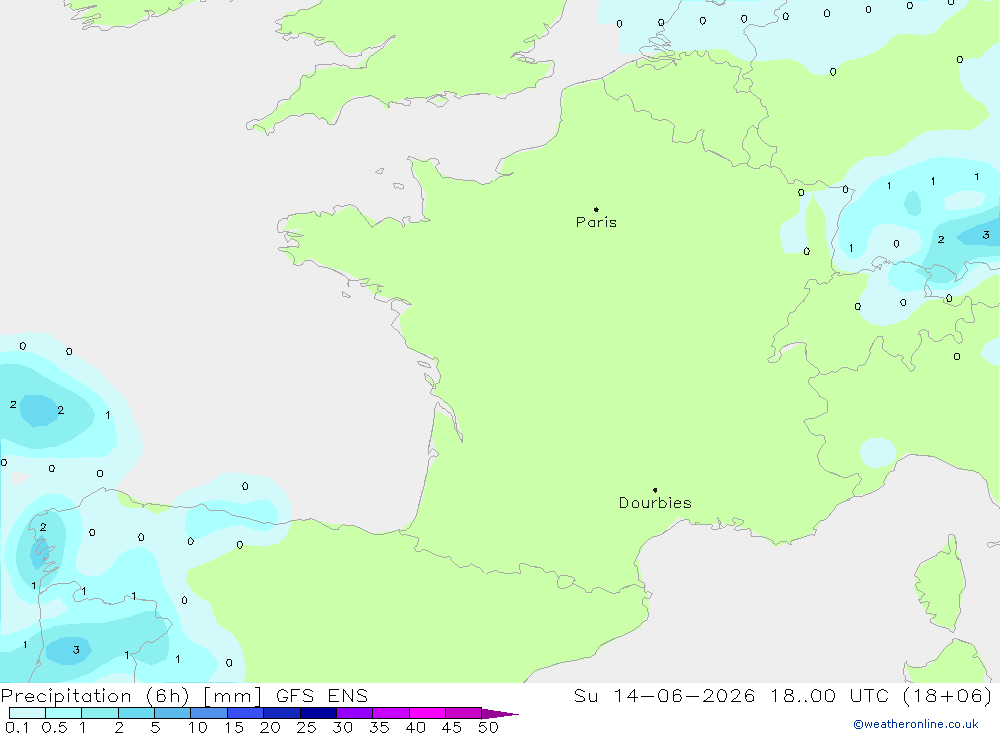Click the '0.5' legend scale value
The image size is (1000, 733).
coord(54,727)
